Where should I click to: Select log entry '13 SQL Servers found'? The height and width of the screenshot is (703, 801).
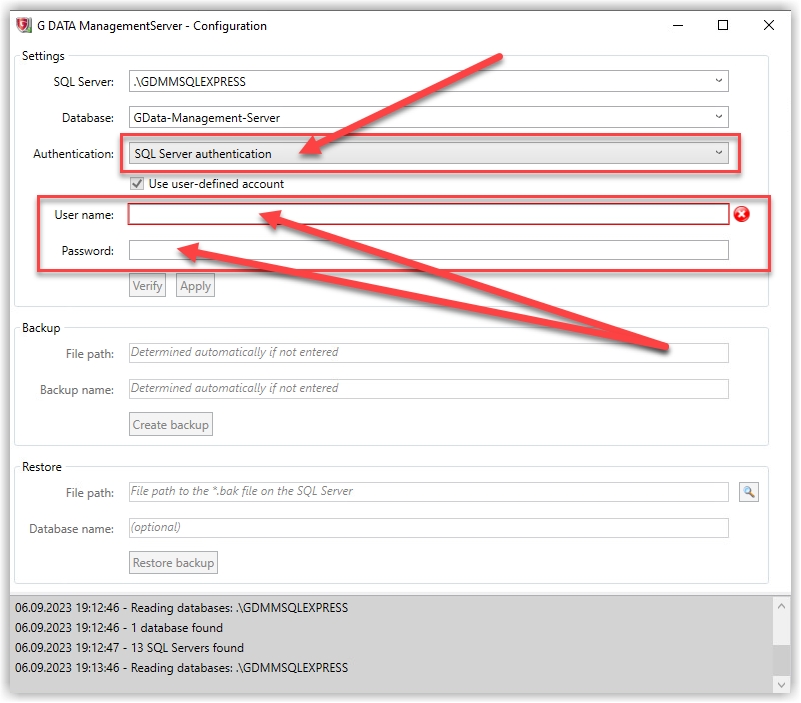click(x=129, y=648)
